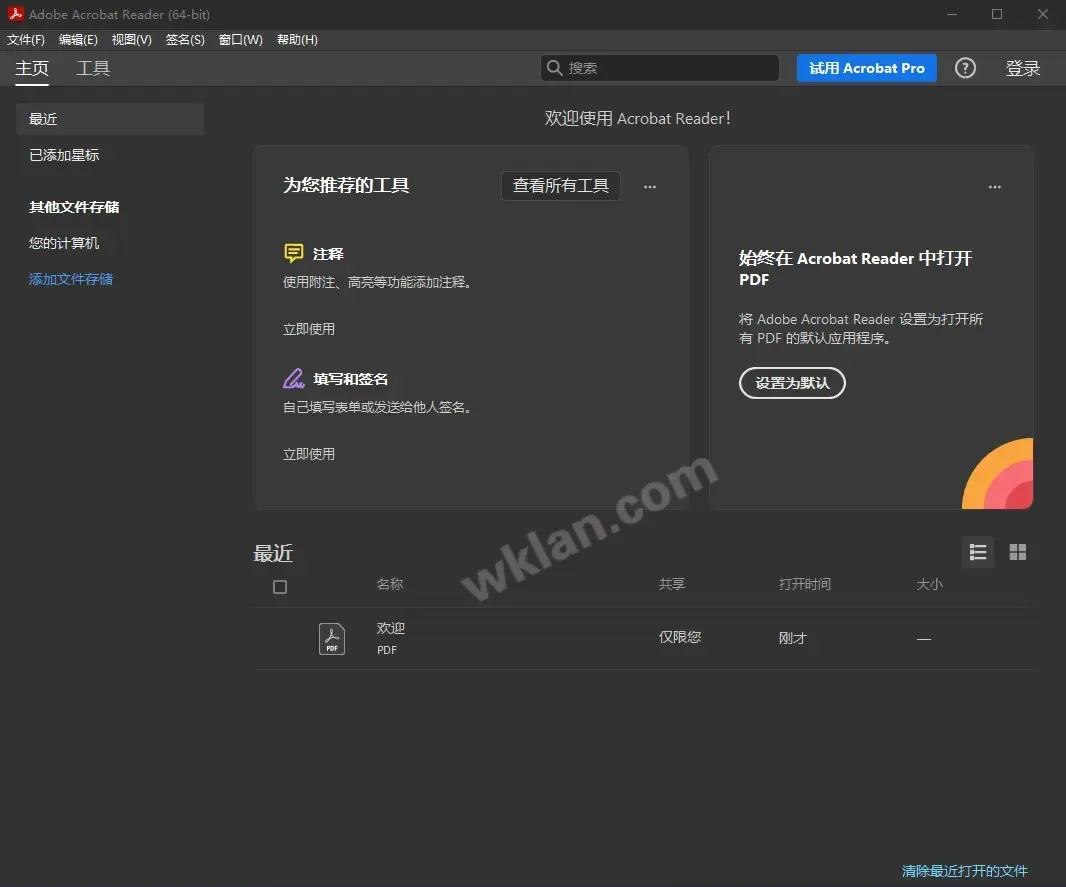
Task: Click 登录 to sign in
Action: (1022, 68)
